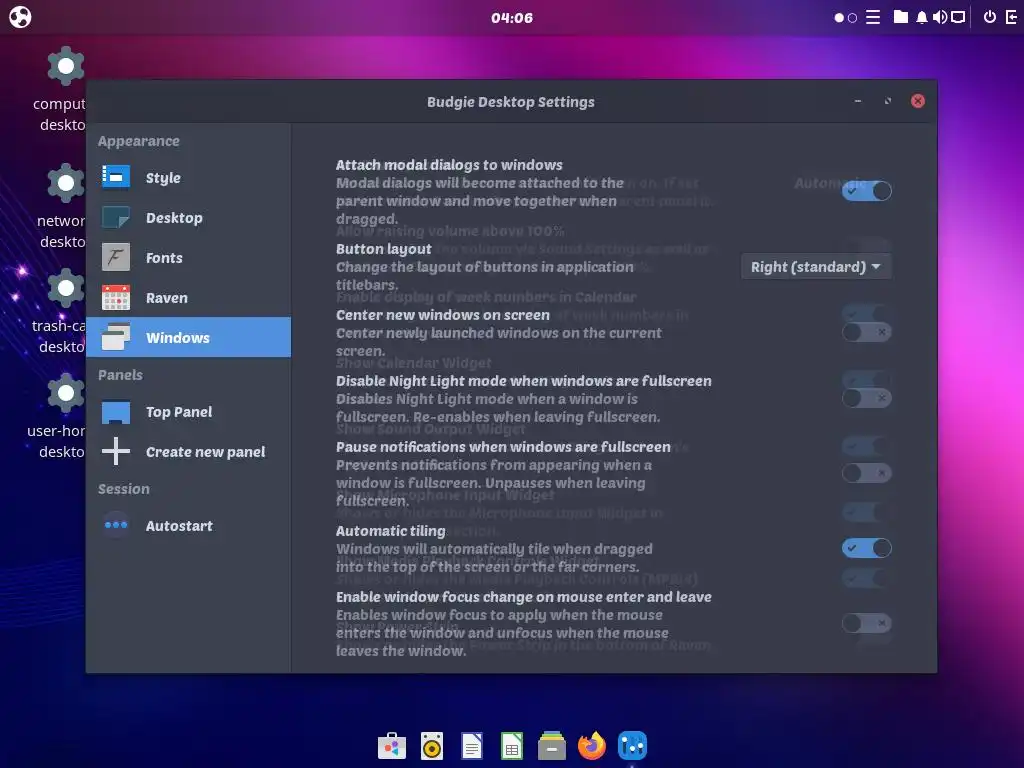Open the Places folder applet
The width and height of the screenshot is (1024, 768).
[x=901, y=17]
